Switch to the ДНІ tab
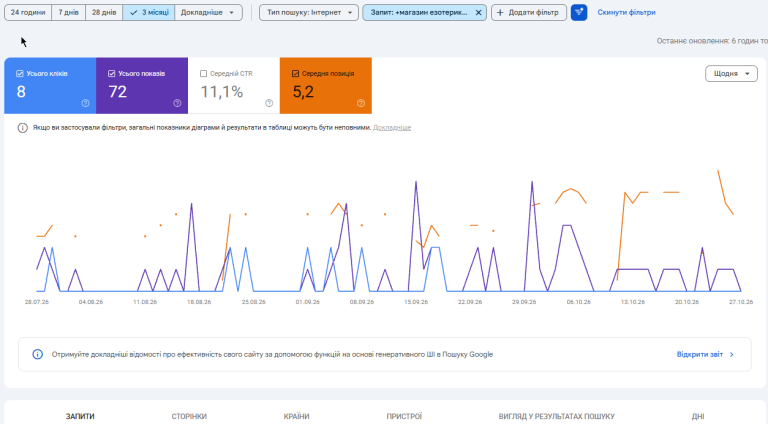 (698, 416)
